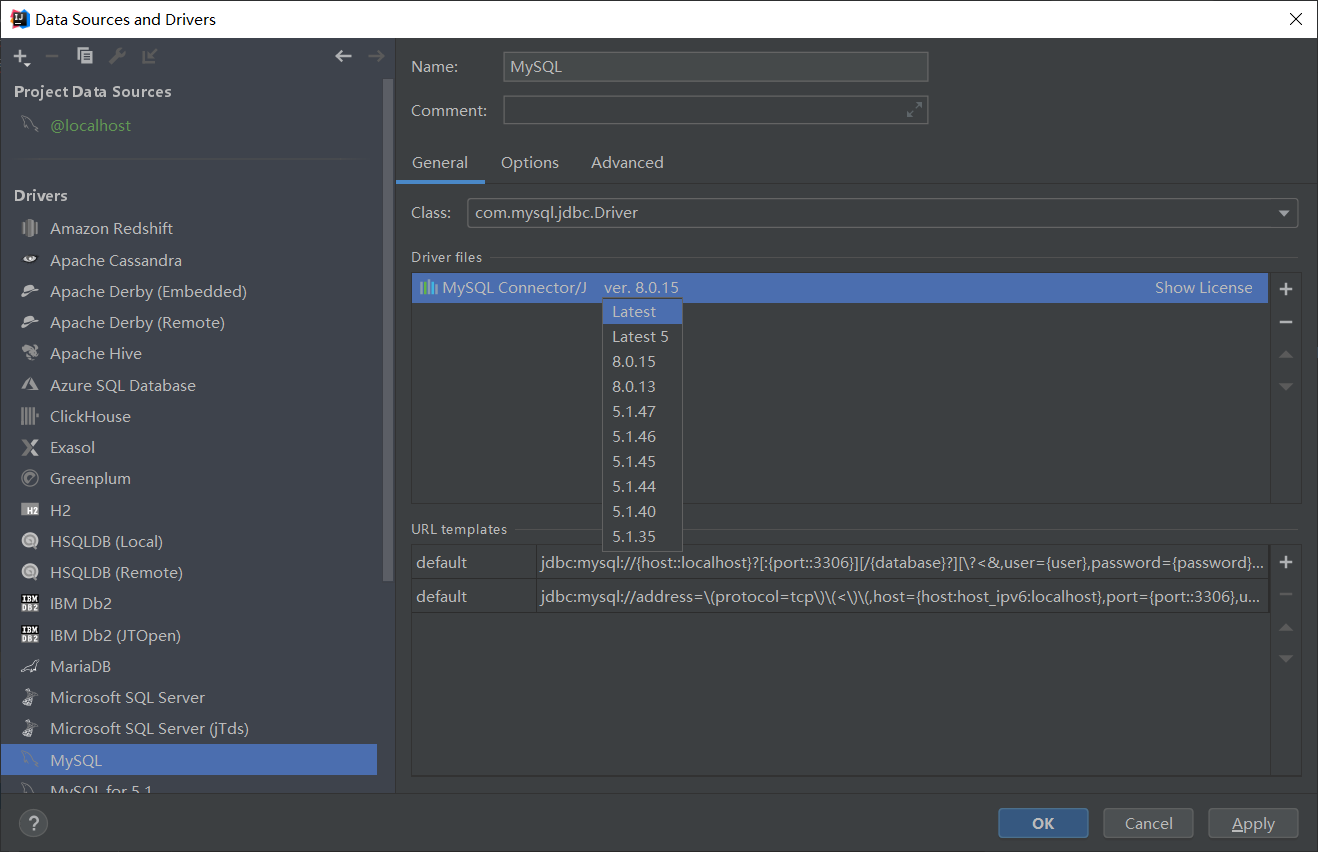Choose version 8.0.13 from the popup
Screen dimensions: 1318x852
[x=642, y=387]
